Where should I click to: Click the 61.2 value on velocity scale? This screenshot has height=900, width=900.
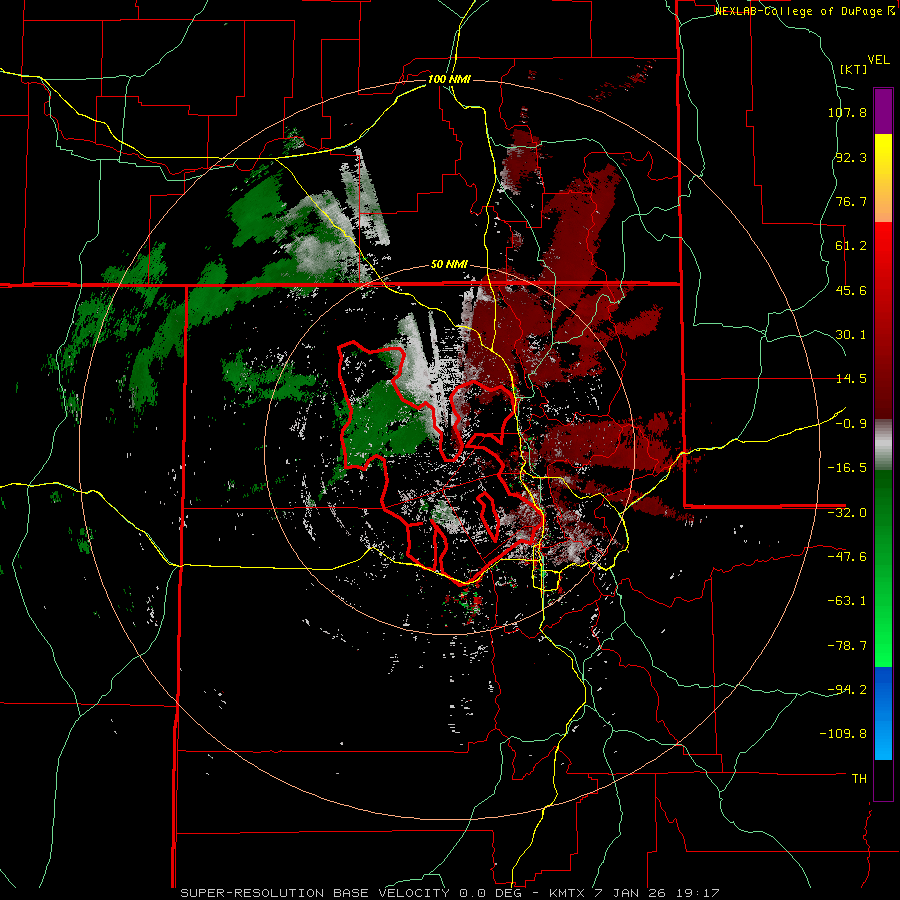click(x=851, y=246)
